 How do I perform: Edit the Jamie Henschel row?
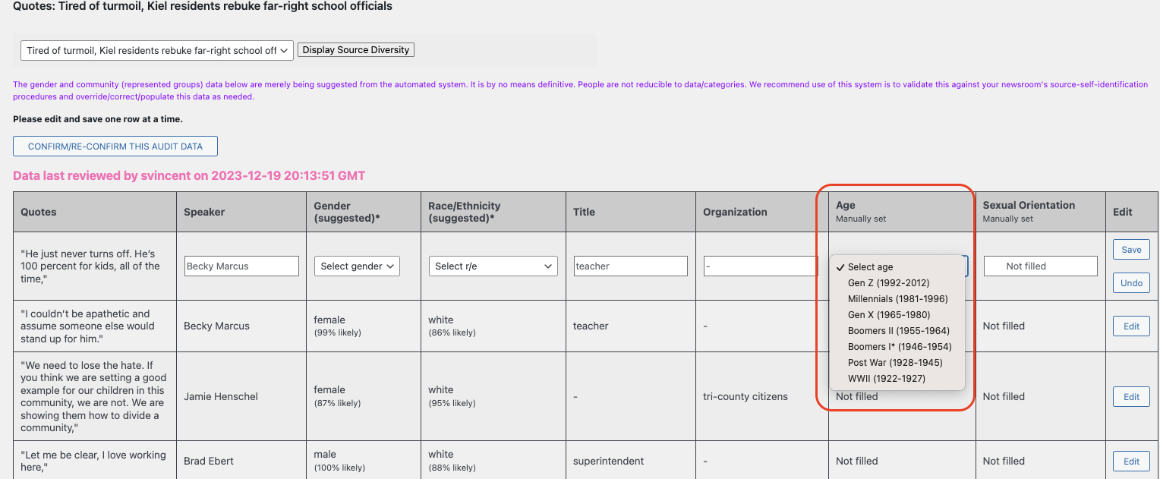(x=1131, y=397)
